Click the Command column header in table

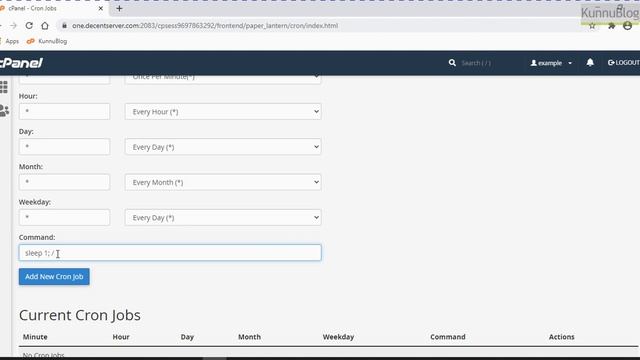pyautogui.click(x=448, y=337)
